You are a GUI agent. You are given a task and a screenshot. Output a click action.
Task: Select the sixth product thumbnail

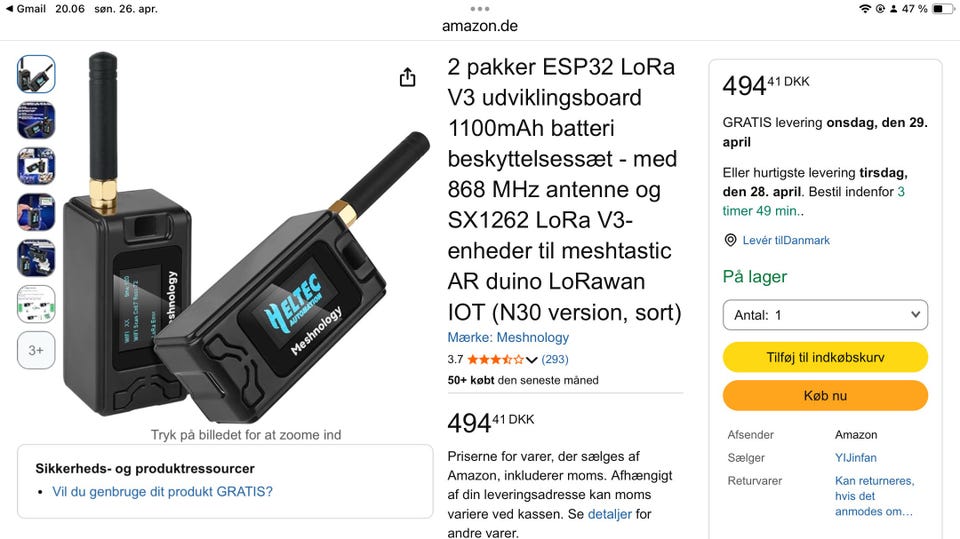36,304
